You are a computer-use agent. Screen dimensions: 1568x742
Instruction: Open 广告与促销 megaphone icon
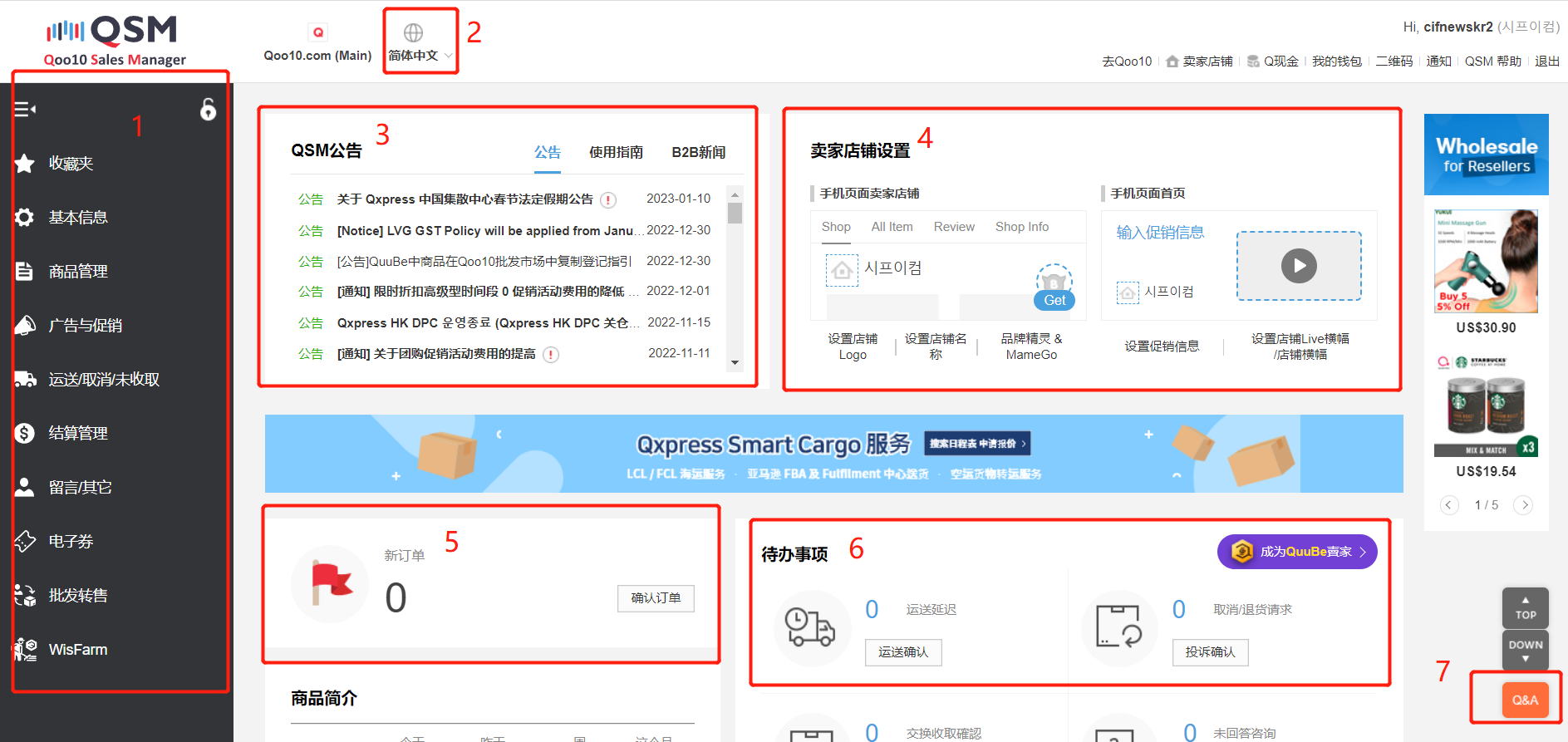pyautogui.click(x=25, y=326)
